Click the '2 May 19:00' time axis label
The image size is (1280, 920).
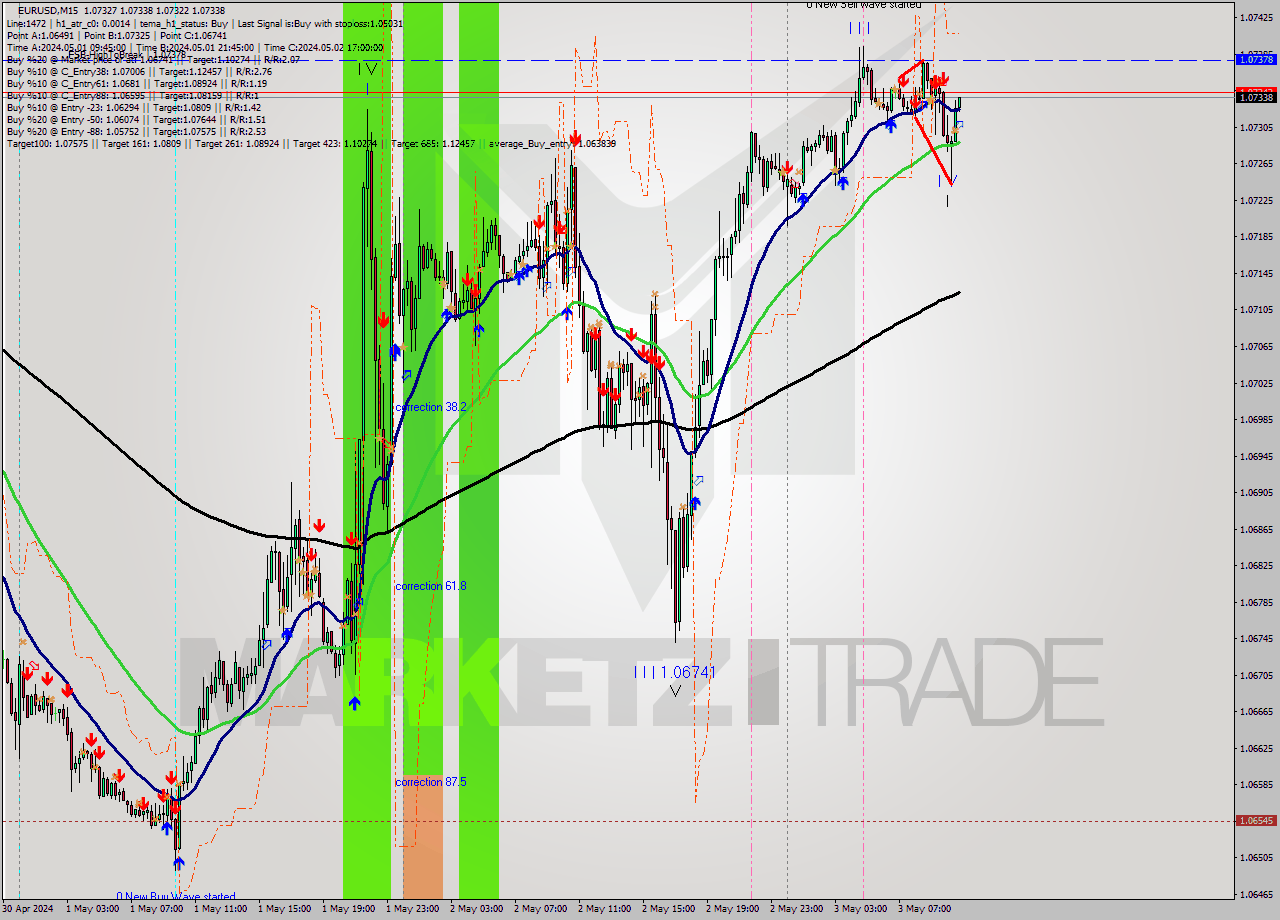[732, 909]
